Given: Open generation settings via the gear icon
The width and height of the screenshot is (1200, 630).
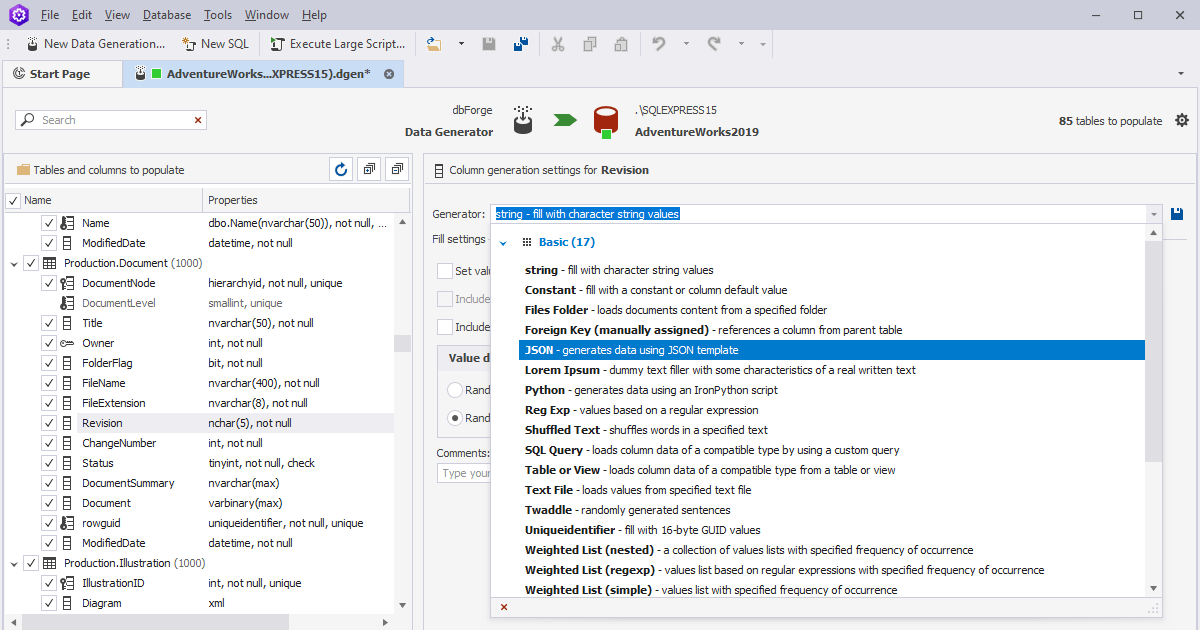Looking at the screenshot, I should pyautogui.click(x=1182, y=119).
